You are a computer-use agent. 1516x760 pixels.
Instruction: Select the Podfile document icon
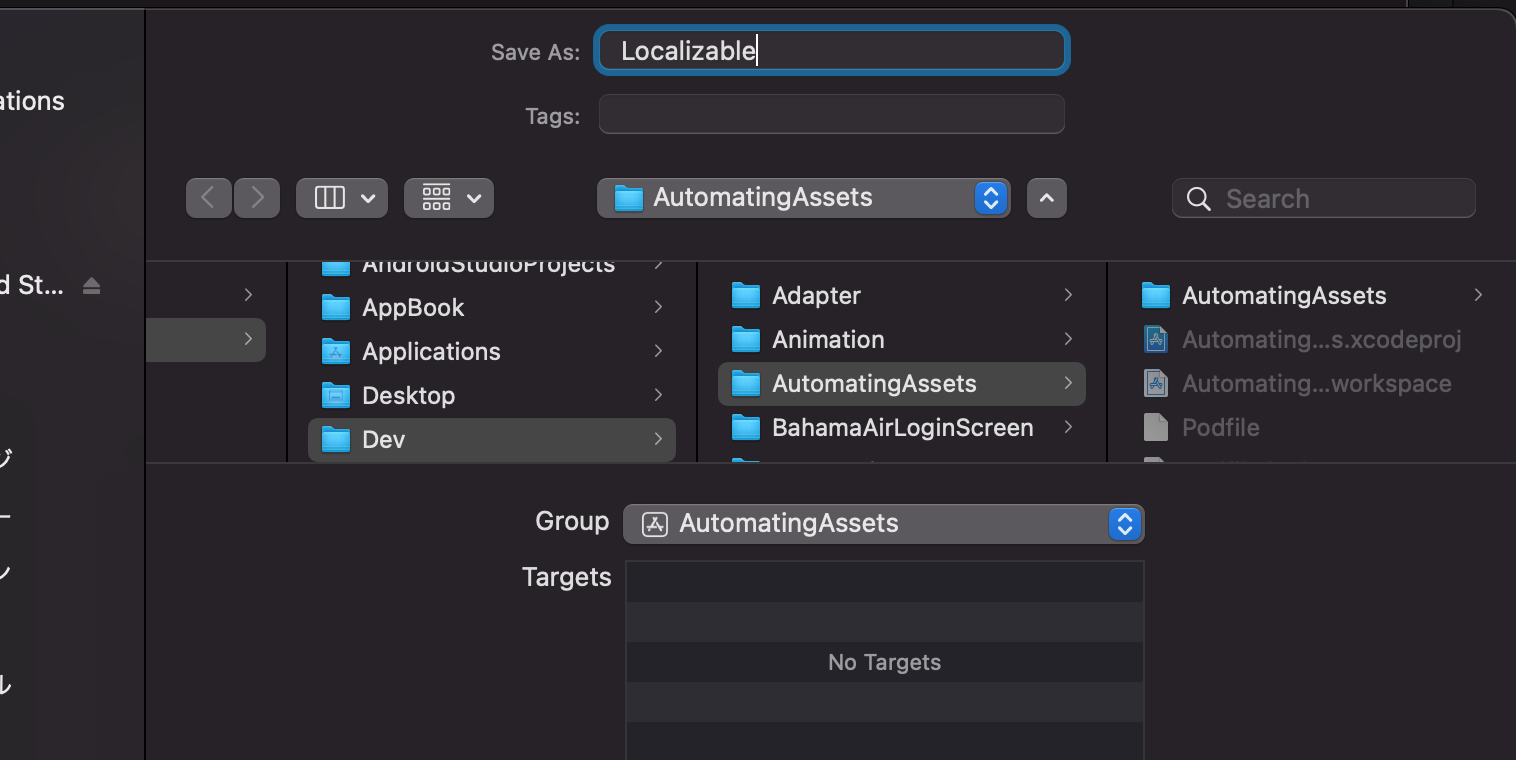(x=1155, y=427)
